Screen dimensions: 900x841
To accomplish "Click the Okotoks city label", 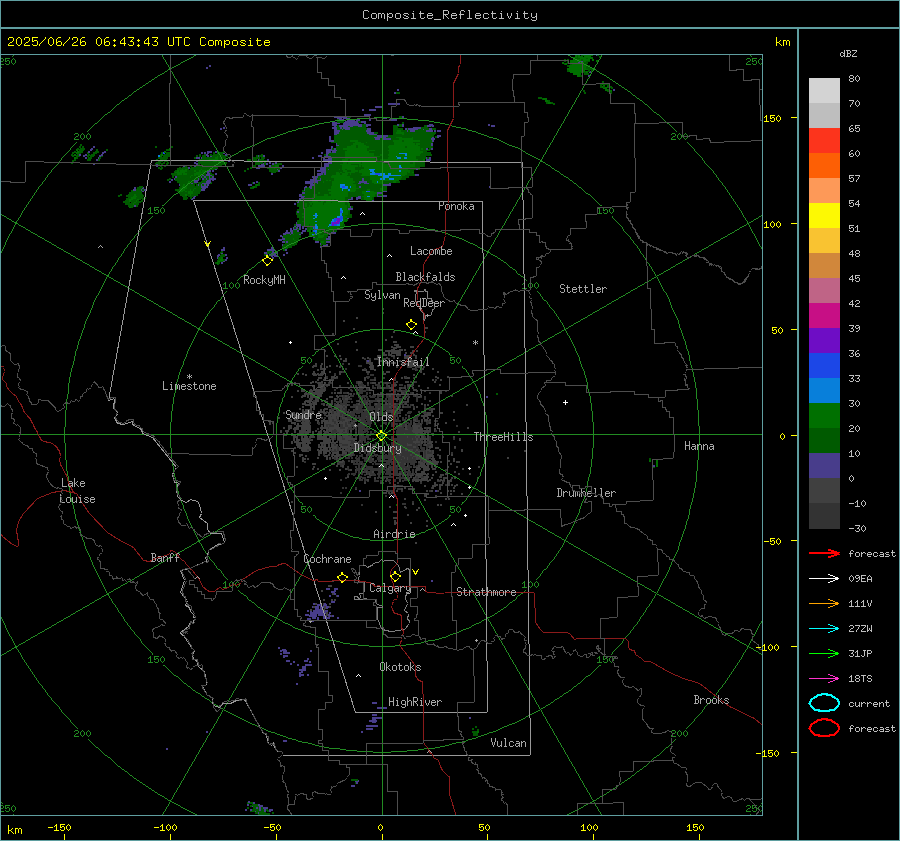I will pyautogui.click(x=400, y=667).
